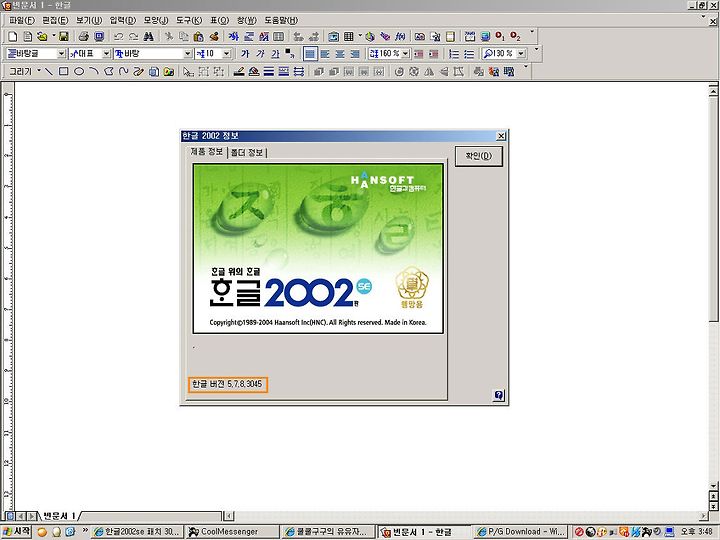Cut selection with scissors icon
Viewport: 720px width, 540px height.
169,36
